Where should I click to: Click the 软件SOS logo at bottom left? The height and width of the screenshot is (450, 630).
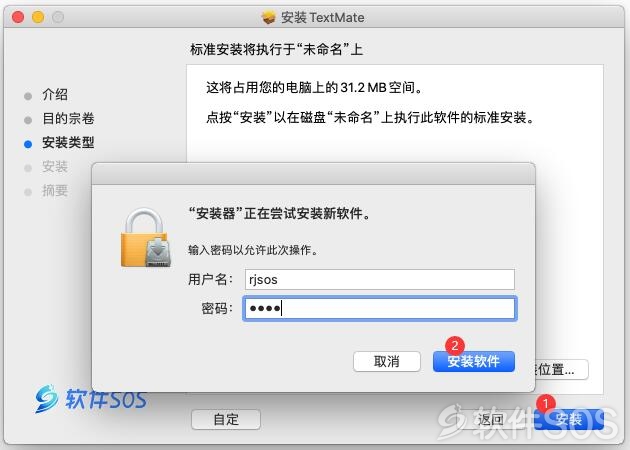tap(90, 399)
